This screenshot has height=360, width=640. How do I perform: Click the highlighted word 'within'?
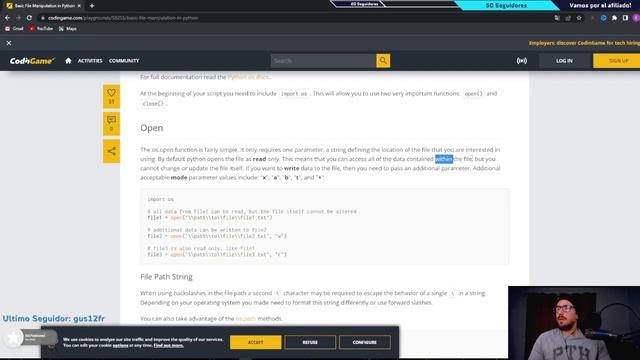point(444,159)
